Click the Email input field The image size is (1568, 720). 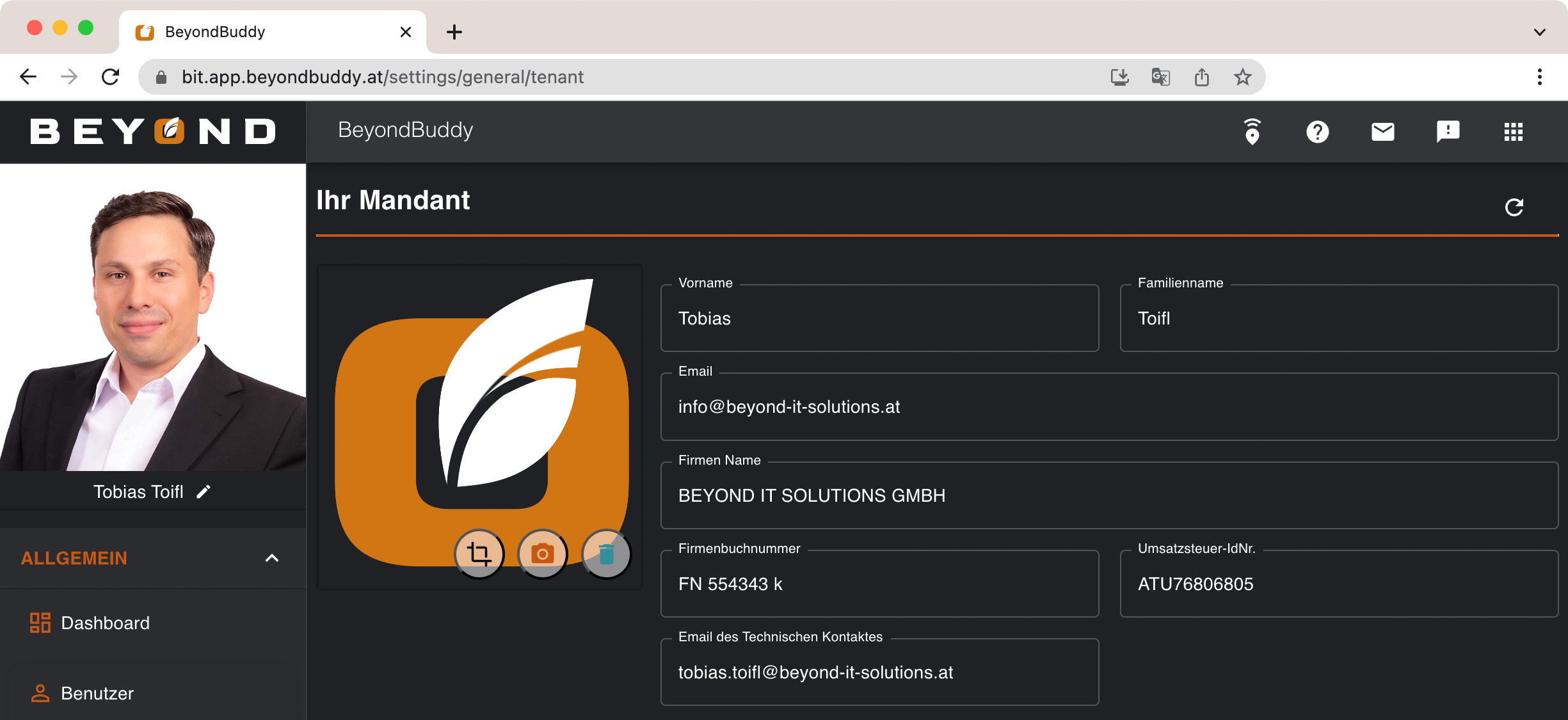(1109, 407)
